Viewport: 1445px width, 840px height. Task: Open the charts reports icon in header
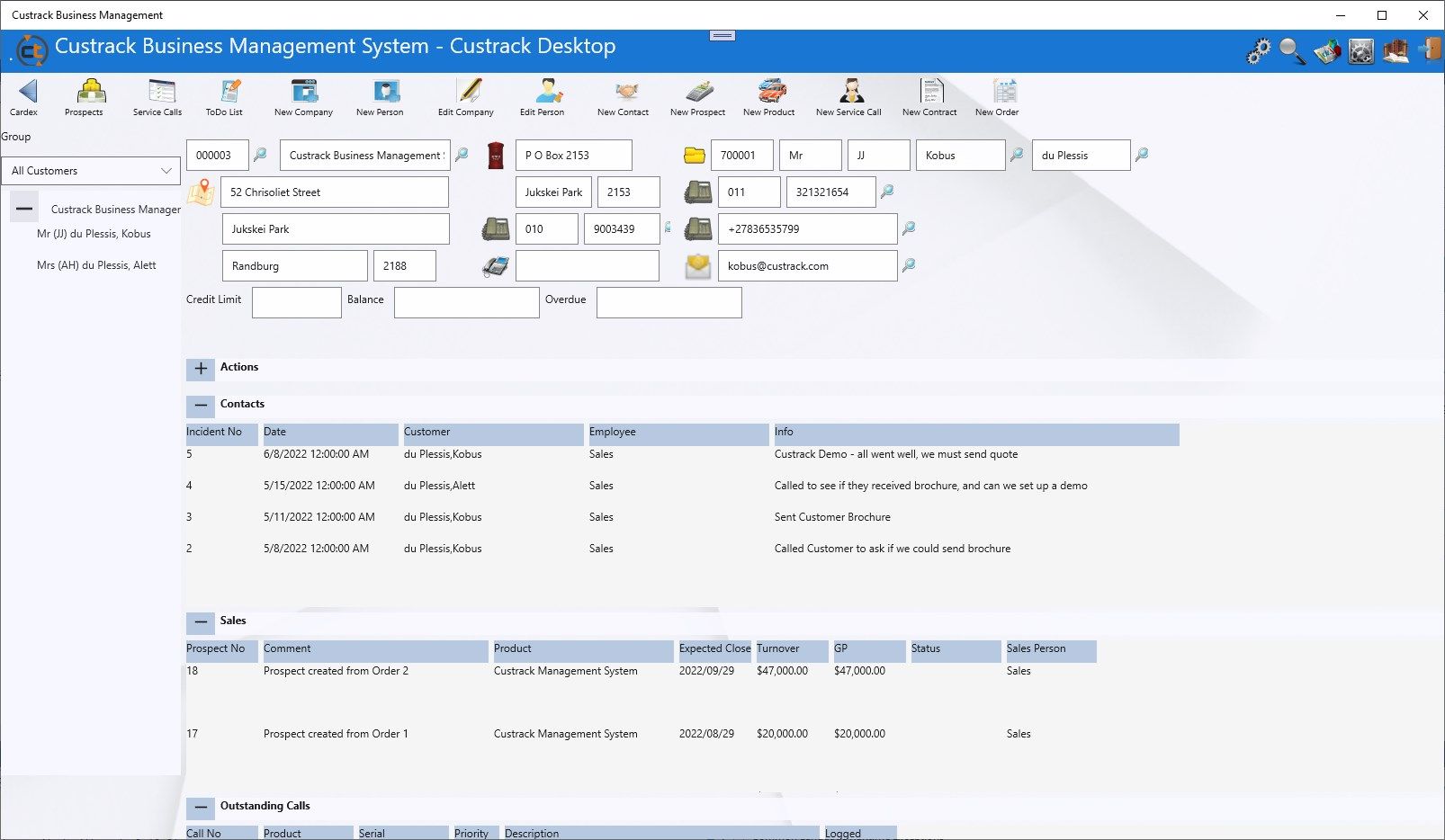pyautogui.click(x=1326, y=51)
